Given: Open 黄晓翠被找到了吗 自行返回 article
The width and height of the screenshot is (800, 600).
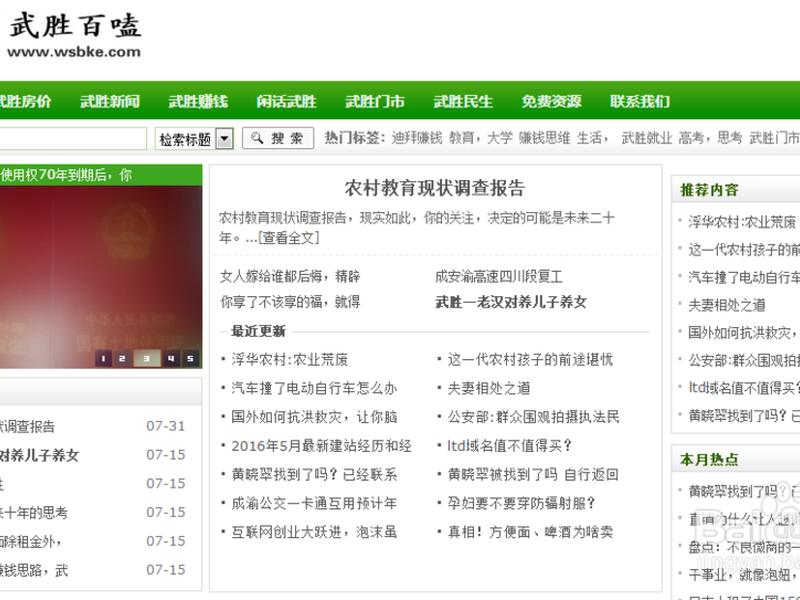Looking at the screenshot, I should 533,474.
